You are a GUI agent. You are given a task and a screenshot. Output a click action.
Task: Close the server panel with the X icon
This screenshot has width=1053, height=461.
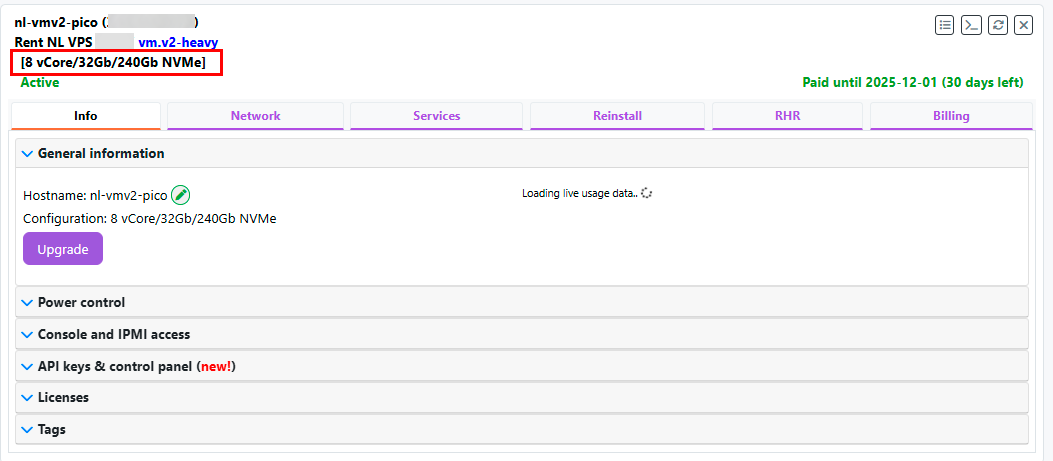coord(1023,26)
